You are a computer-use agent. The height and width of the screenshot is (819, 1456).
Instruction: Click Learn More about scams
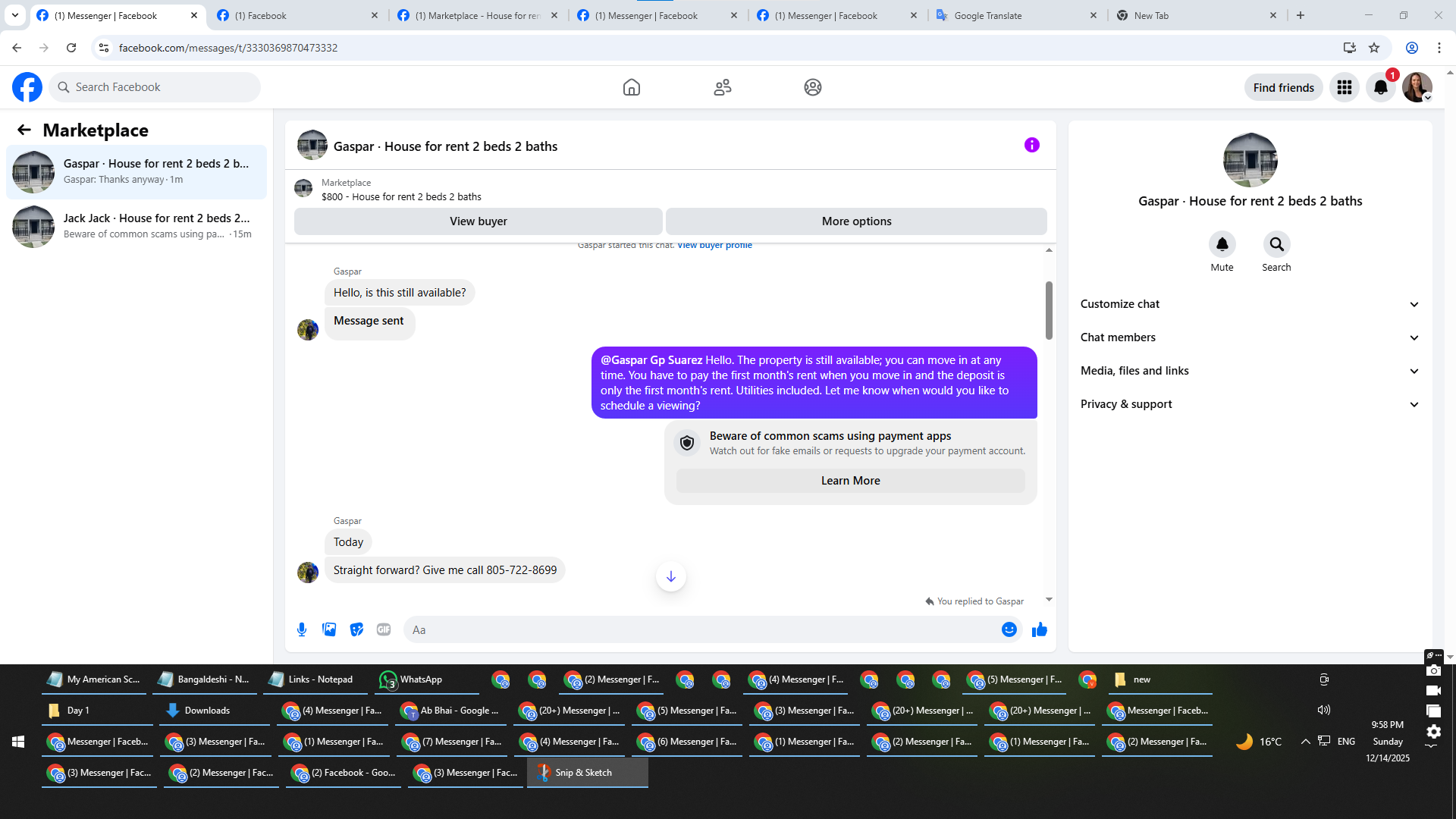(x=850, y=481)
